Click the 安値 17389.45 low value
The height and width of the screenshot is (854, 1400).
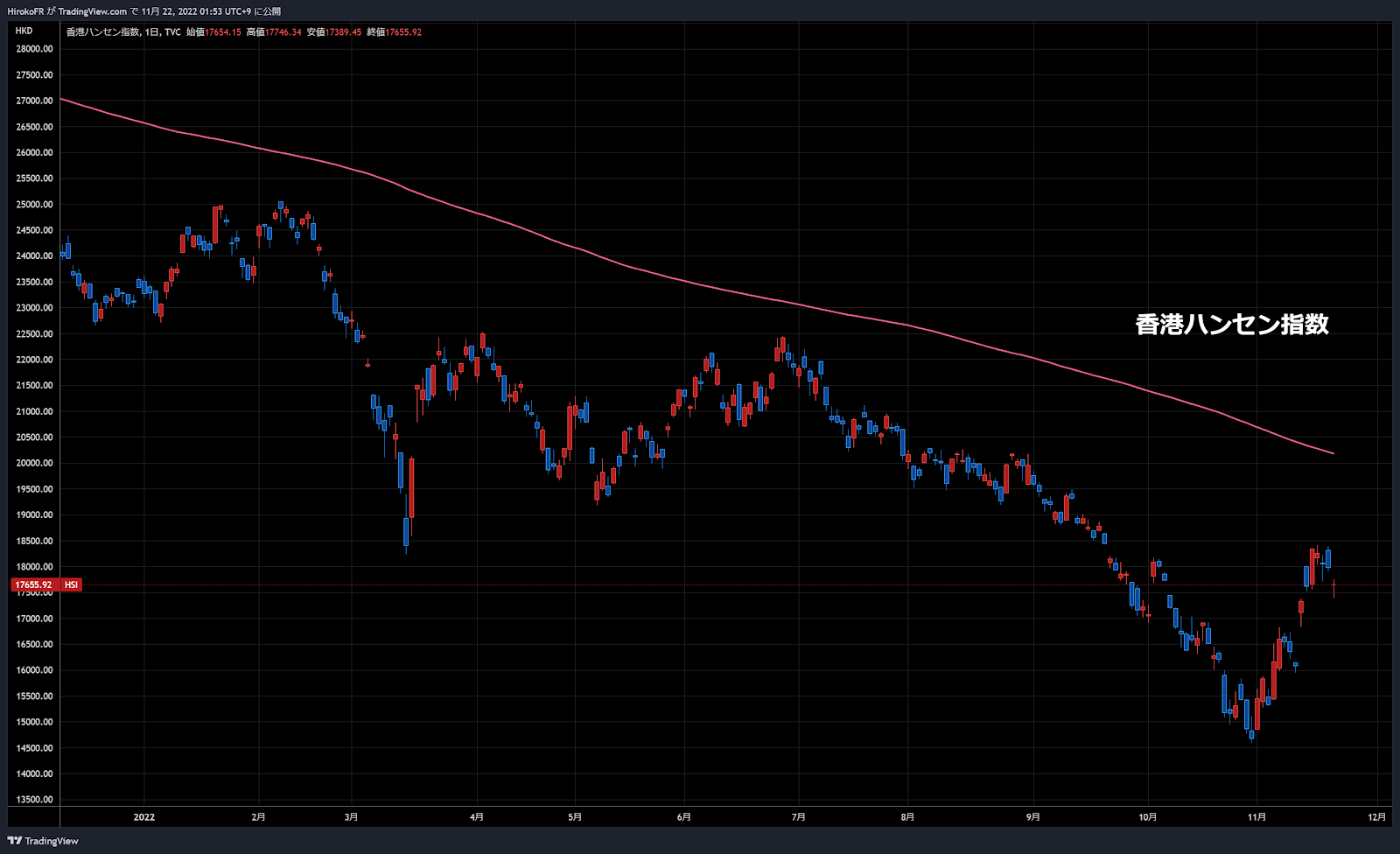click(x=334, y=32)
